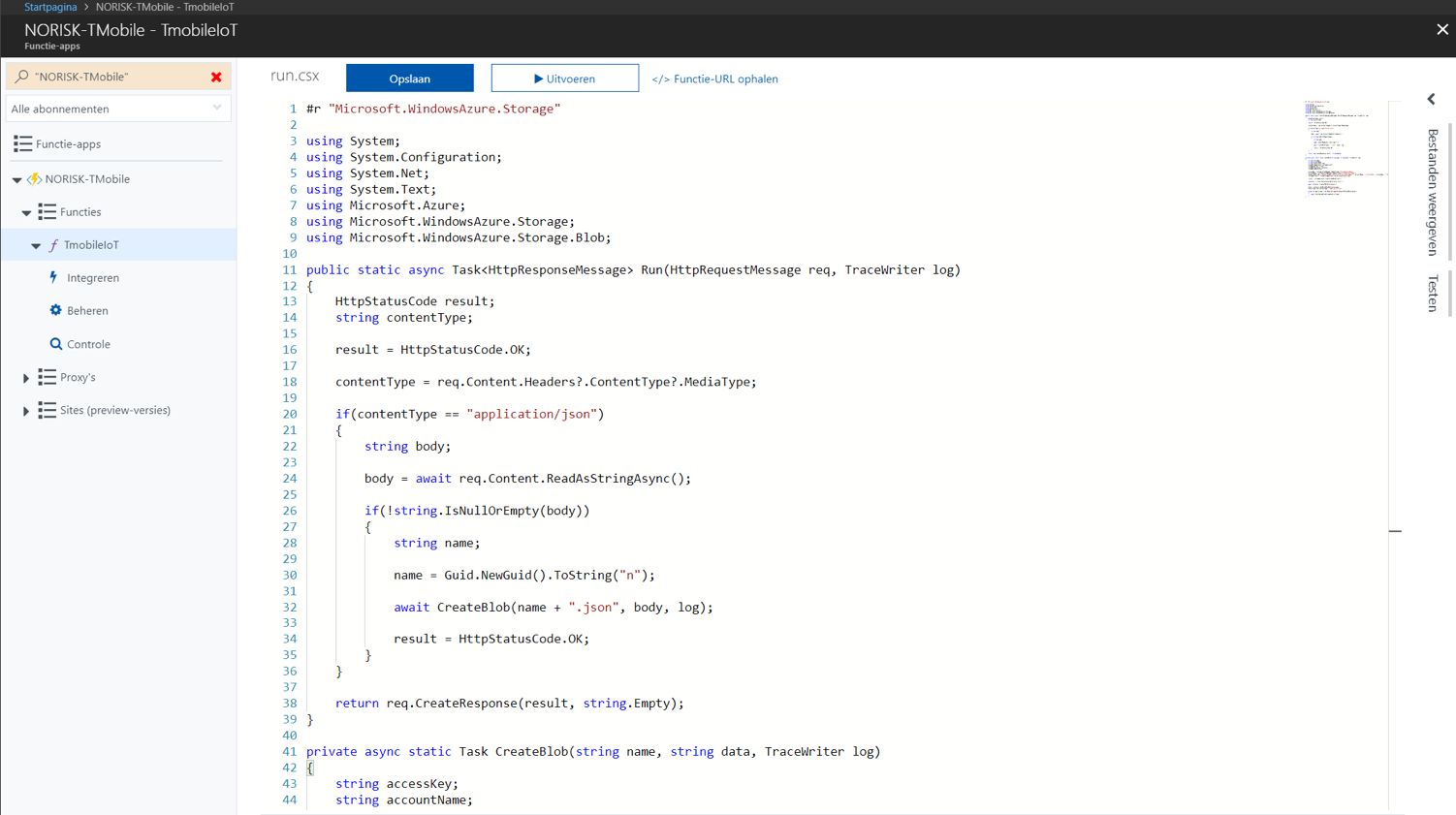1456x815 pixels.
Task: Open Integreren lightning bolt icon
Action: pos(54,277)
